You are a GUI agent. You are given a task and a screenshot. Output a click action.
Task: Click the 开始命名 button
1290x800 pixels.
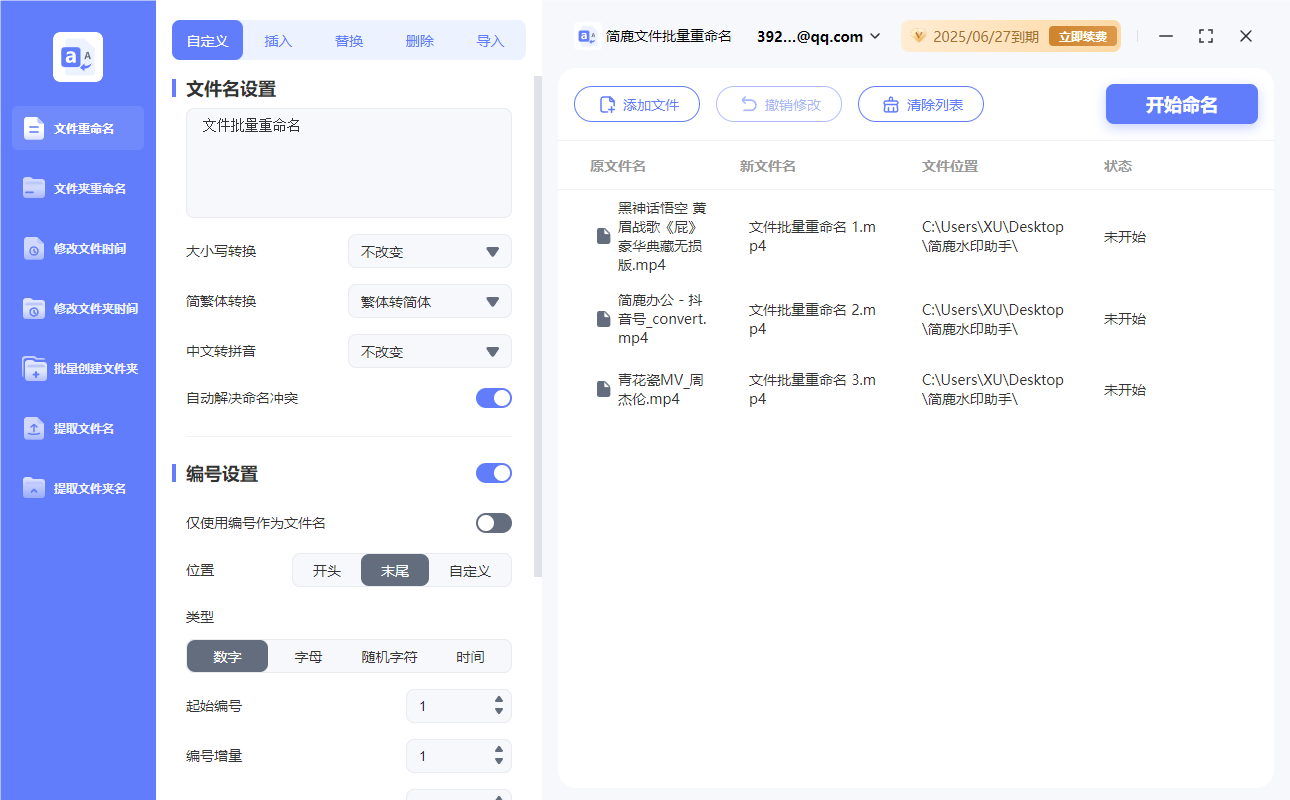pos(1181,103)
